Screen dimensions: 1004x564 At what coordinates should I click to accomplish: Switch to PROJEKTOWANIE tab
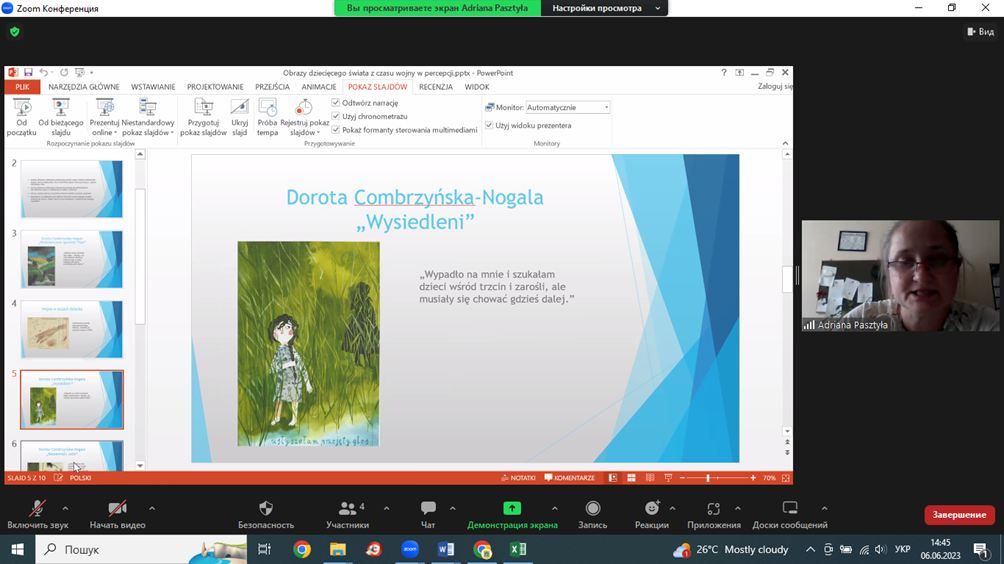215,87
